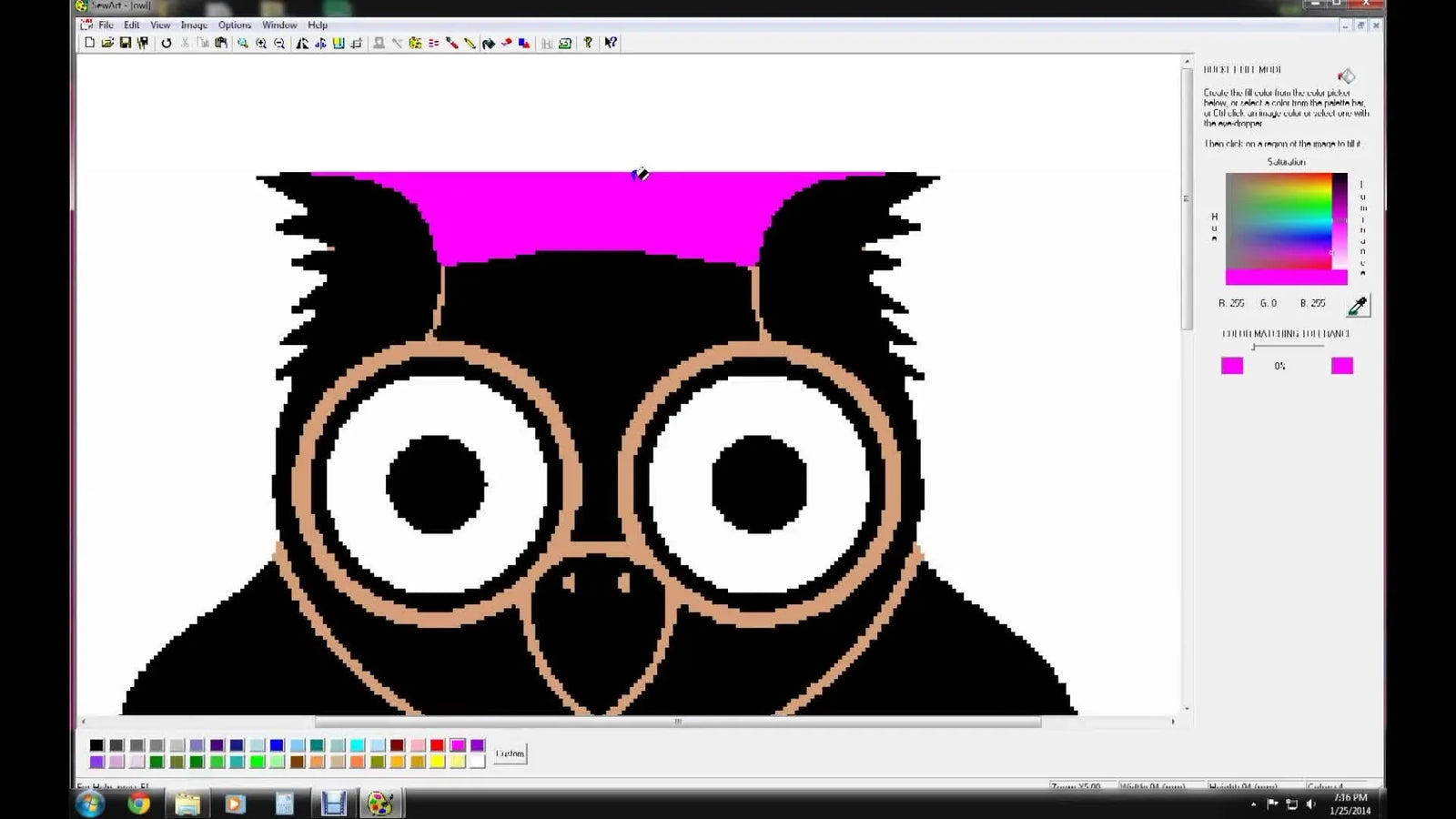Screen dimensions: 1456x819
Task: Select the zoom in magnifier tool
Action: 259,43
